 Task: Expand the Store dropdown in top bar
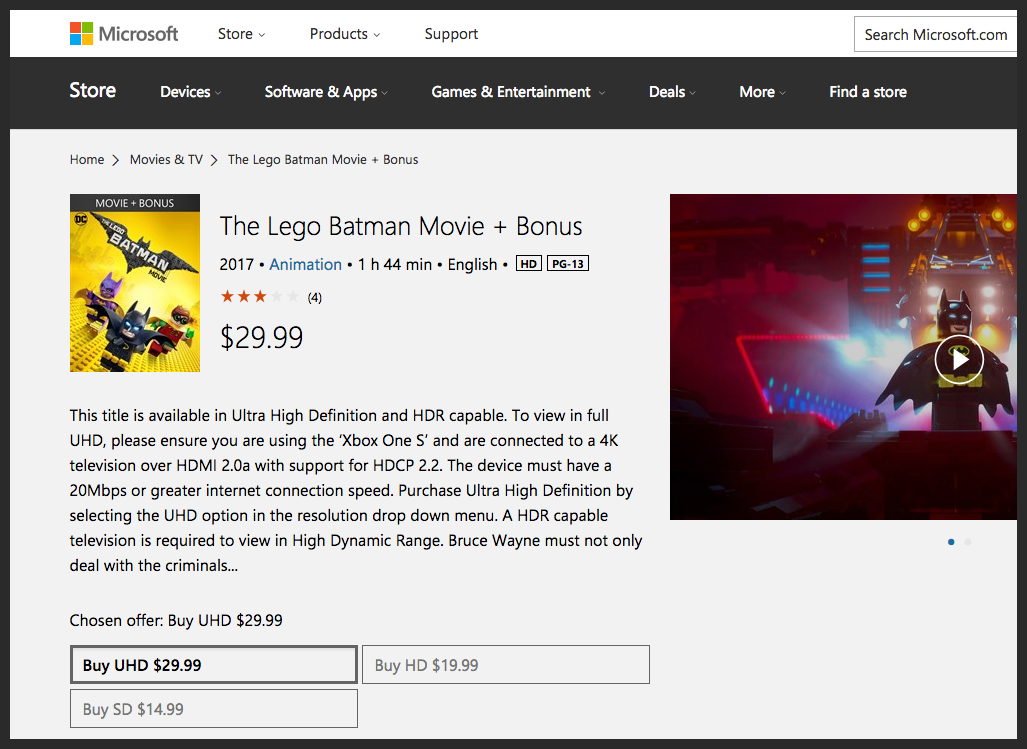tap(241, 34)
